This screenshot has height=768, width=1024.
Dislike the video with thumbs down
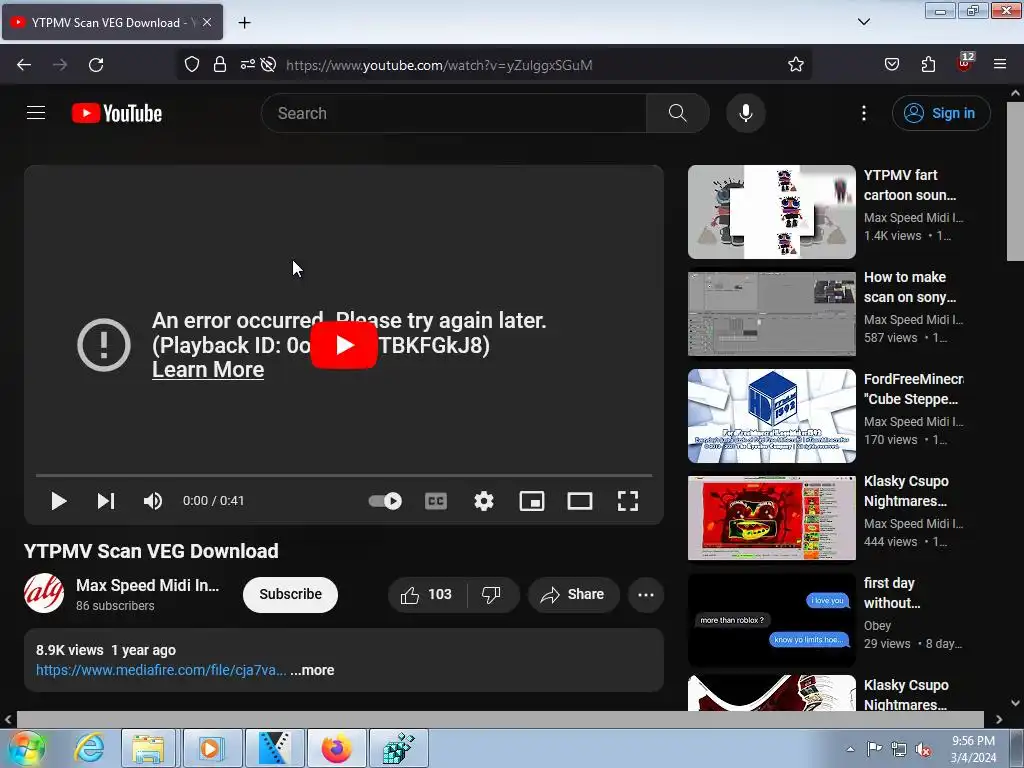[x=492, y=594]
